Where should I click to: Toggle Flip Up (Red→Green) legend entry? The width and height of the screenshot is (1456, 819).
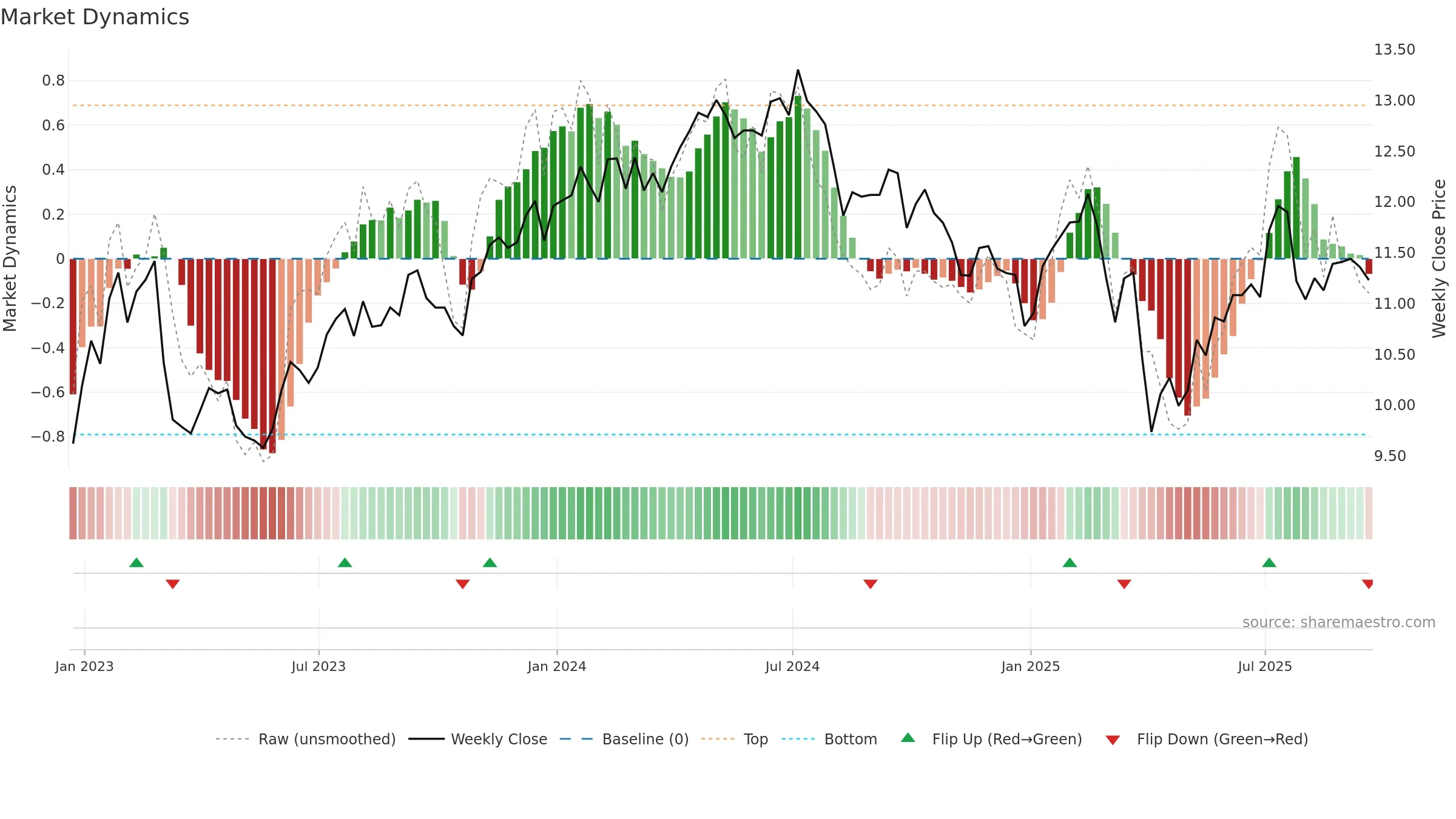[x=991, y=739]
